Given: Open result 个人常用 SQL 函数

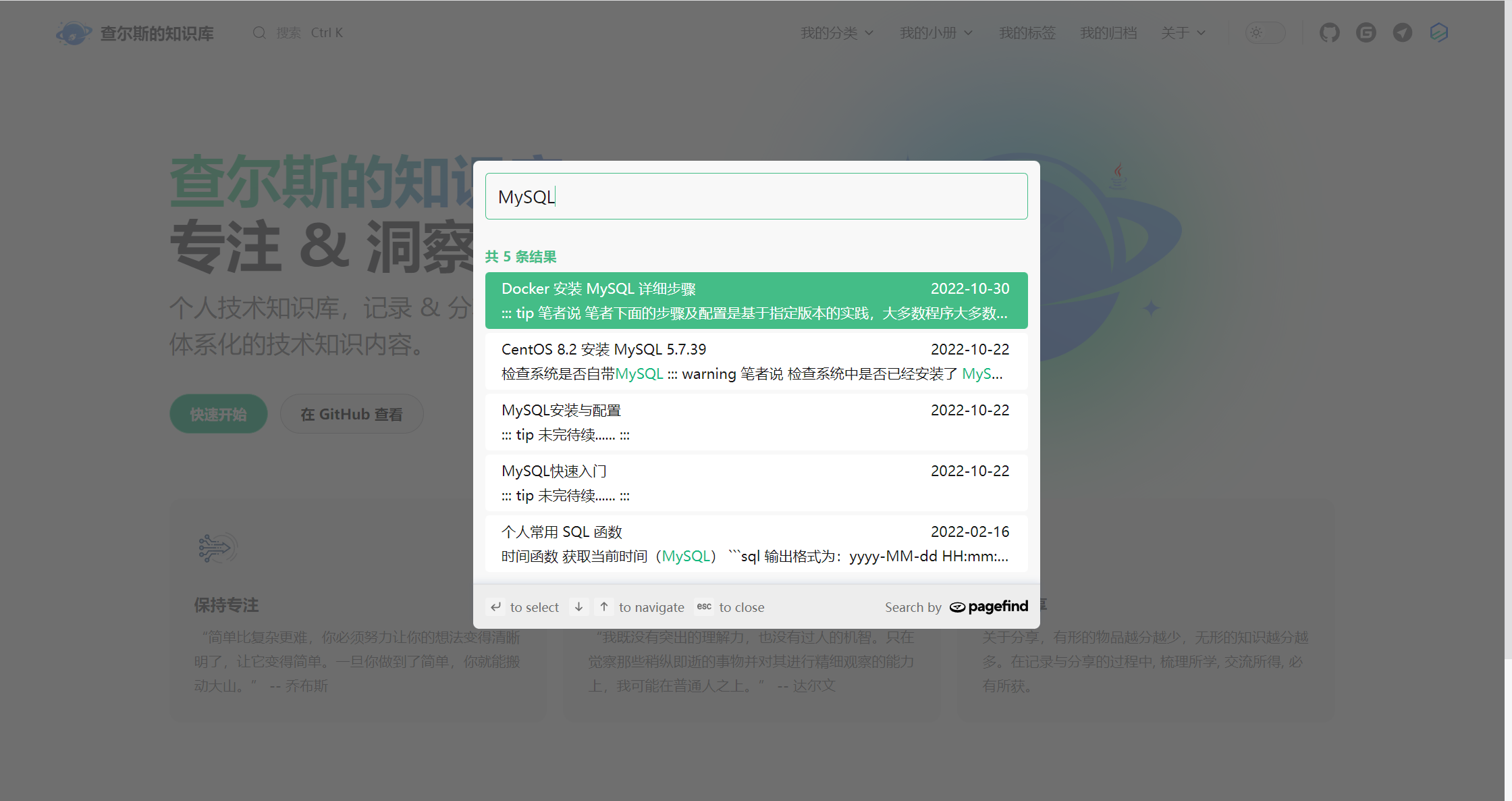Looking at the screenshot, I should [756, 544].
